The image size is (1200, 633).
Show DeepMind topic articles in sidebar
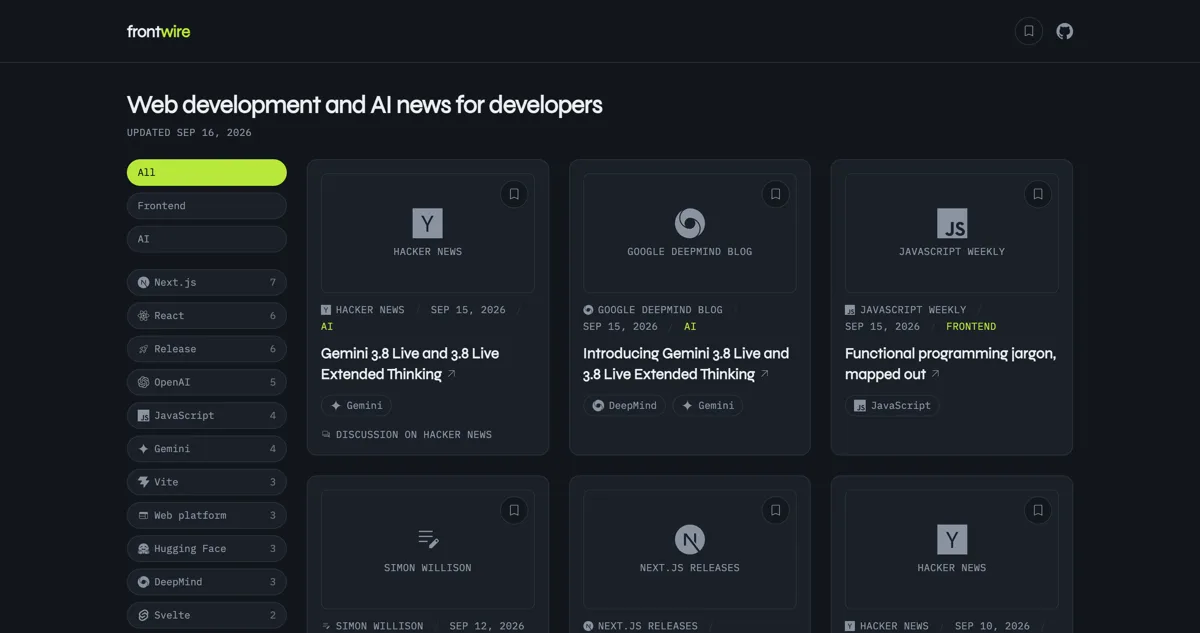pyautogui.click(x=207, y=582)
